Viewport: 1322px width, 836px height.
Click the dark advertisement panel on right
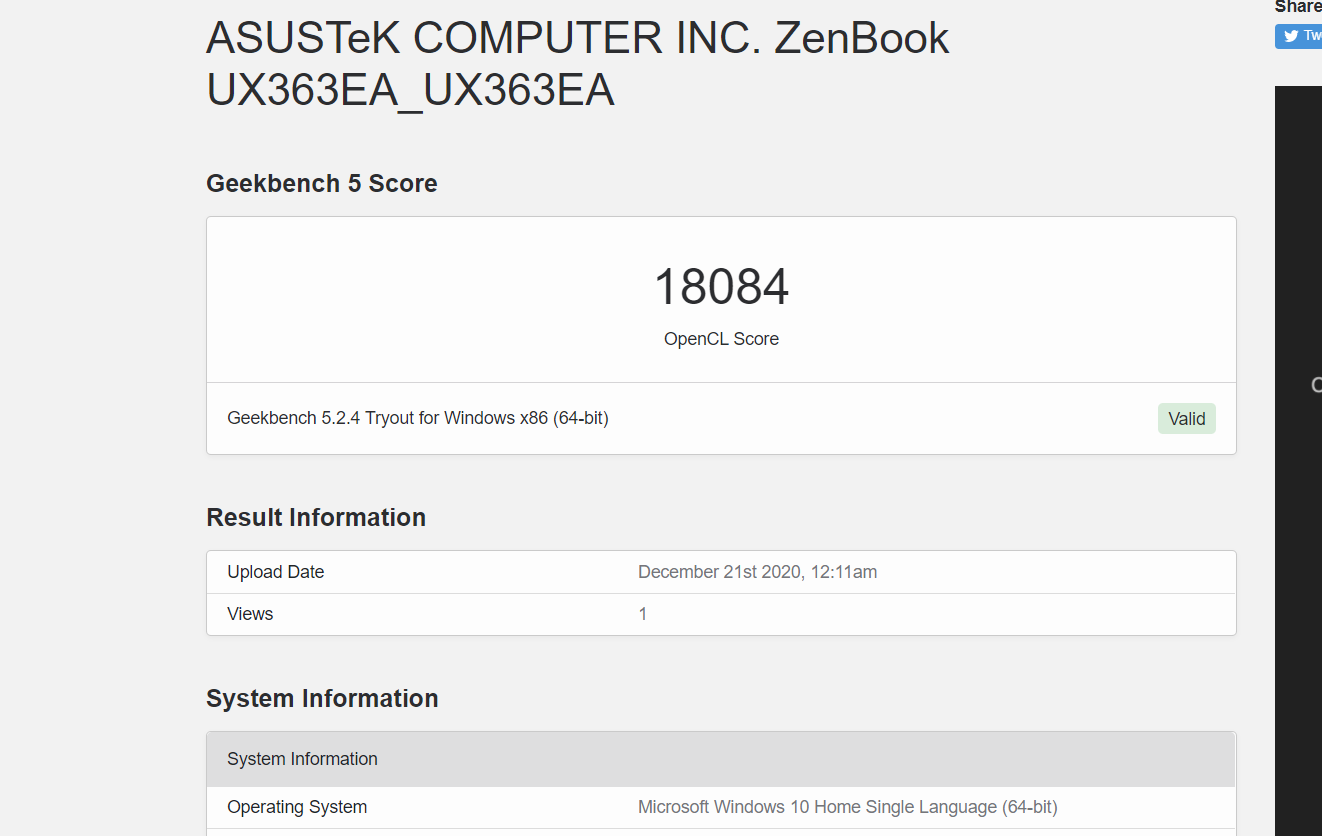tap(1298, 460)
